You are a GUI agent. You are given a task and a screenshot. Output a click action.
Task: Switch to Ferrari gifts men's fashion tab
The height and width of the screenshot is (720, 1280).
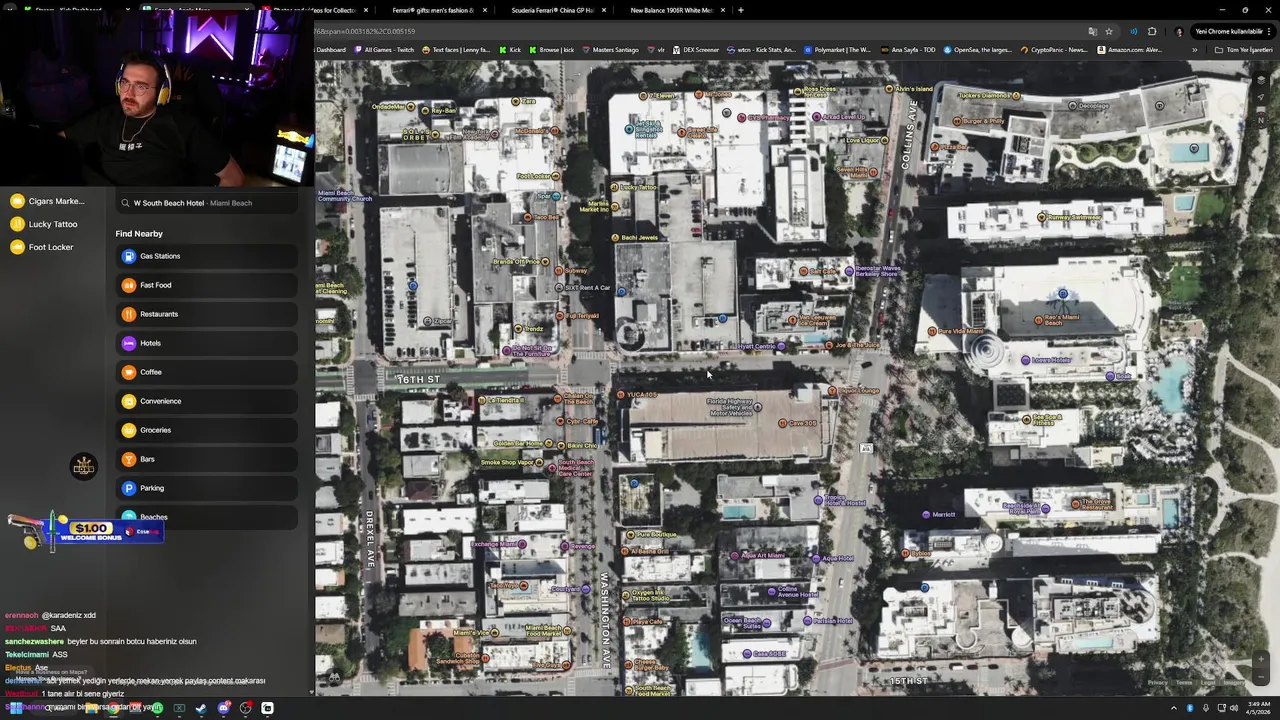434,10
